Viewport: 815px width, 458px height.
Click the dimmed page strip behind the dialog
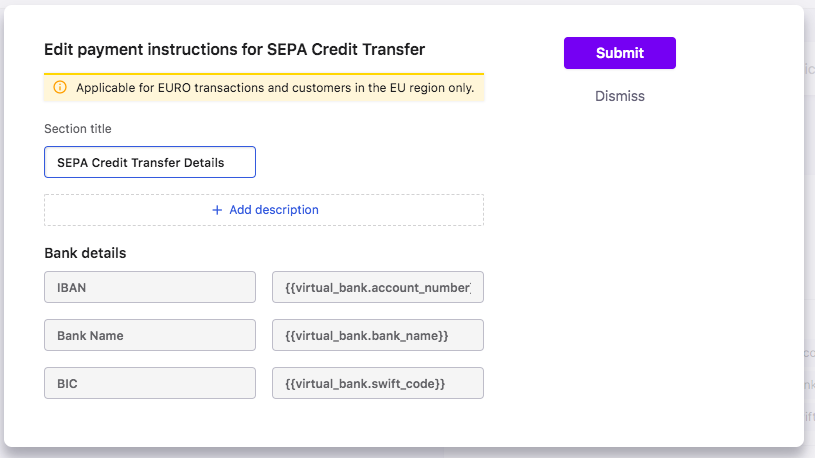(x=809, y=229)
